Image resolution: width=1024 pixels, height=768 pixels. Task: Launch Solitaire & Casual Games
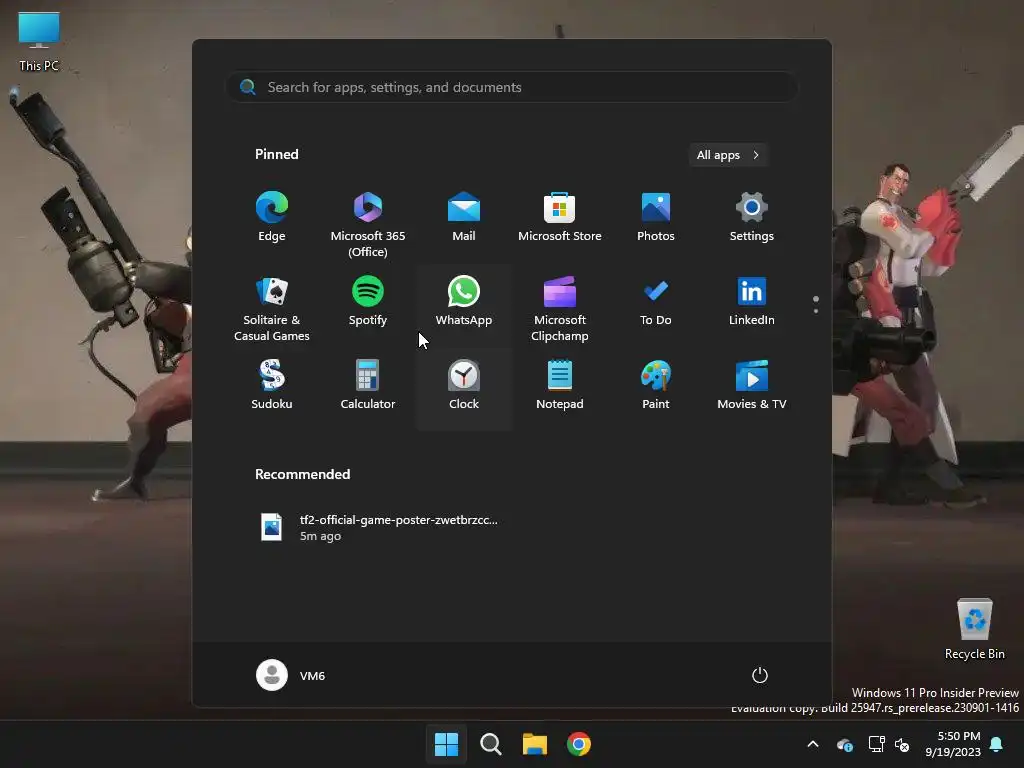pos(272,308)
